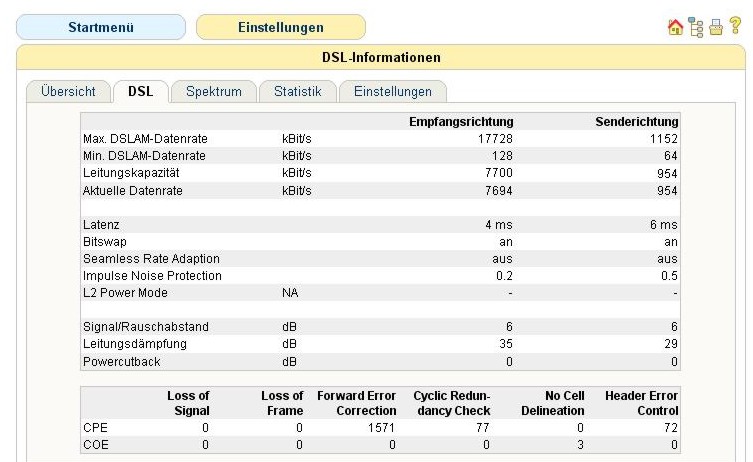Click the Empfangsrichtung column header
The image size is (753, 462).
click(461, 122)
